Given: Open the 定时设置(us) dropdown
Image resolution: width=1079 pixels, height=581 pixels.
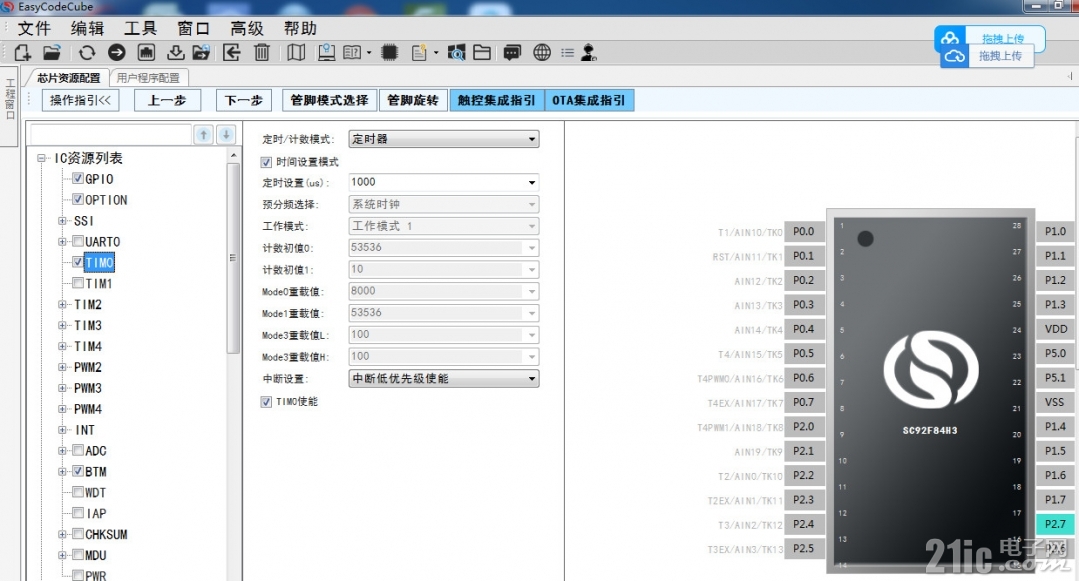Looking at the screenshot, I should [443, 182].
